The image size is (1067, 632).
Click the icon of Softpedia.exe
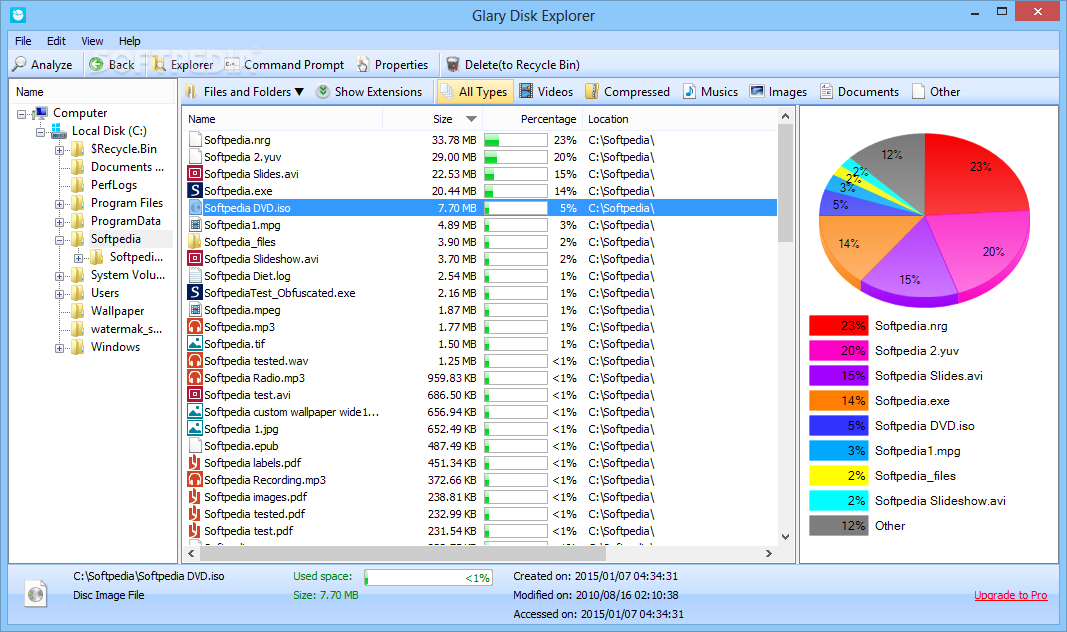(195, 190)
